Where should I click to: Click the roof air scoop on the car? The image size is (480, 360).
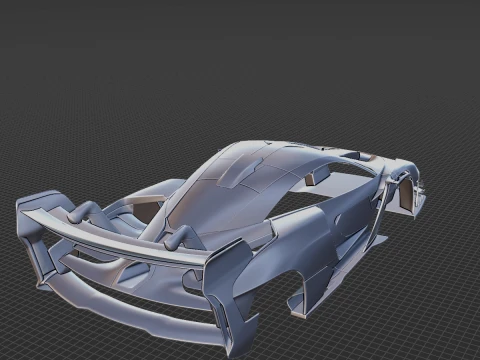click(x=240, y=170)
